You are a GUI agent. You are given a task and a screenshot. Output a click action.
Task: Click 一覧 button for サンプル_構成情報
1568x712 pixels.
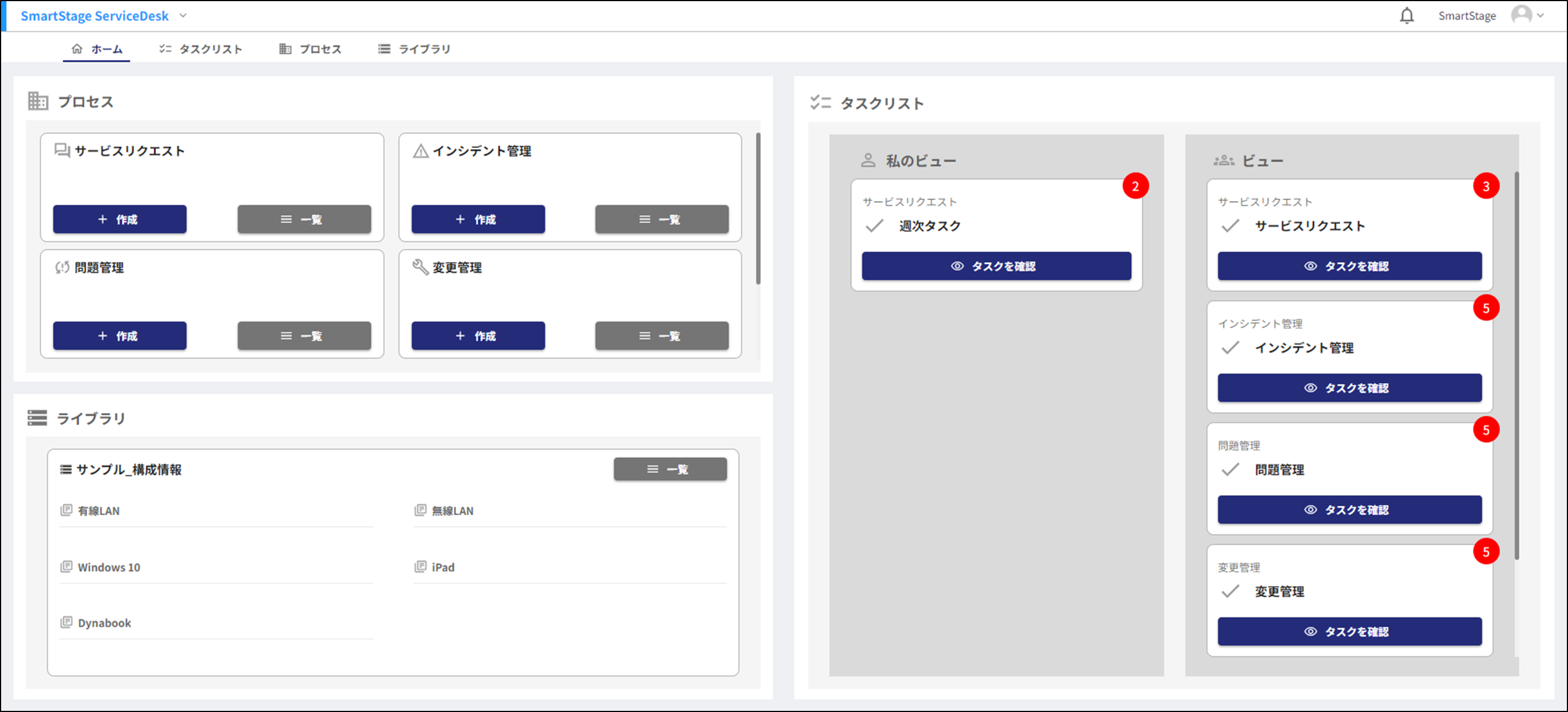tap(670, 469)
